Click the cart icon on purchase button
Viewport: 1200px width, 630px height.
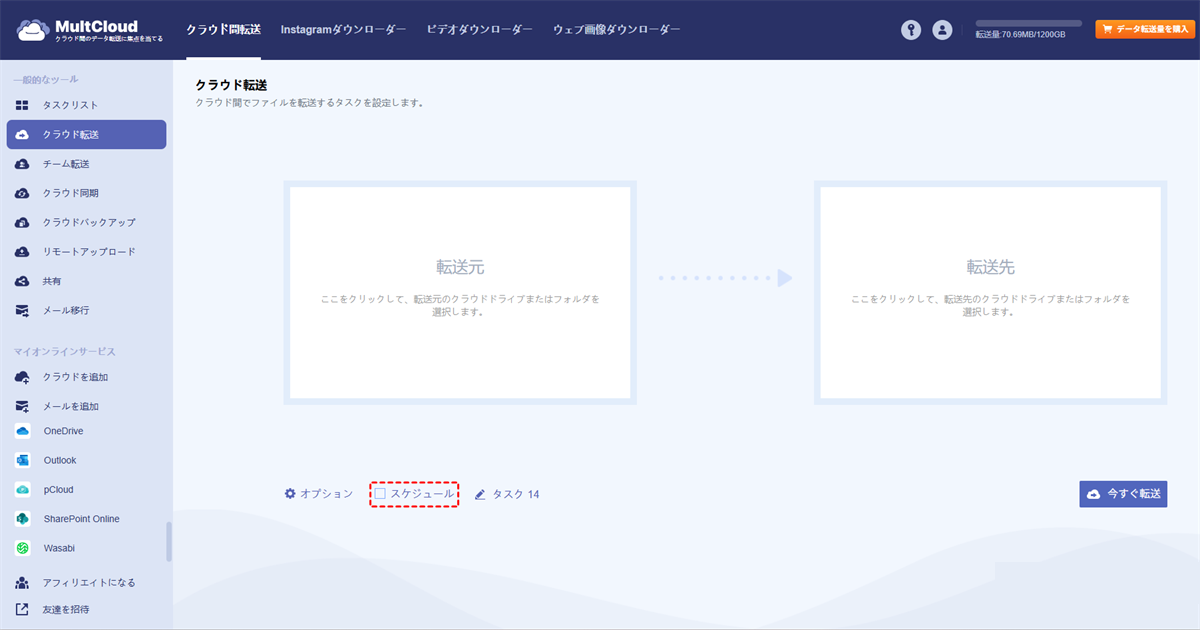click(1107, 30)
